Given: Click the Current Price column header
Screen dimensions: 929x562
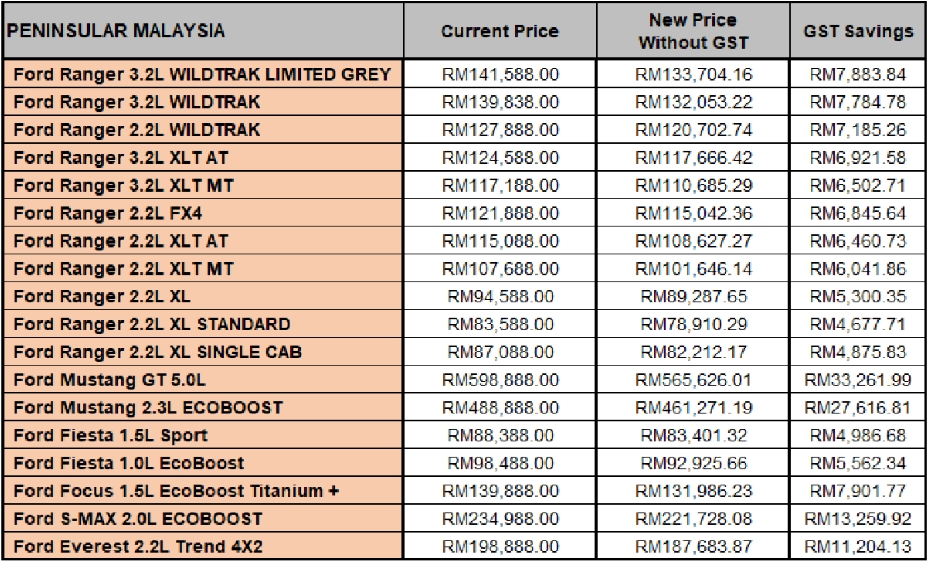Looking at the screenshot, I should 500,30.
